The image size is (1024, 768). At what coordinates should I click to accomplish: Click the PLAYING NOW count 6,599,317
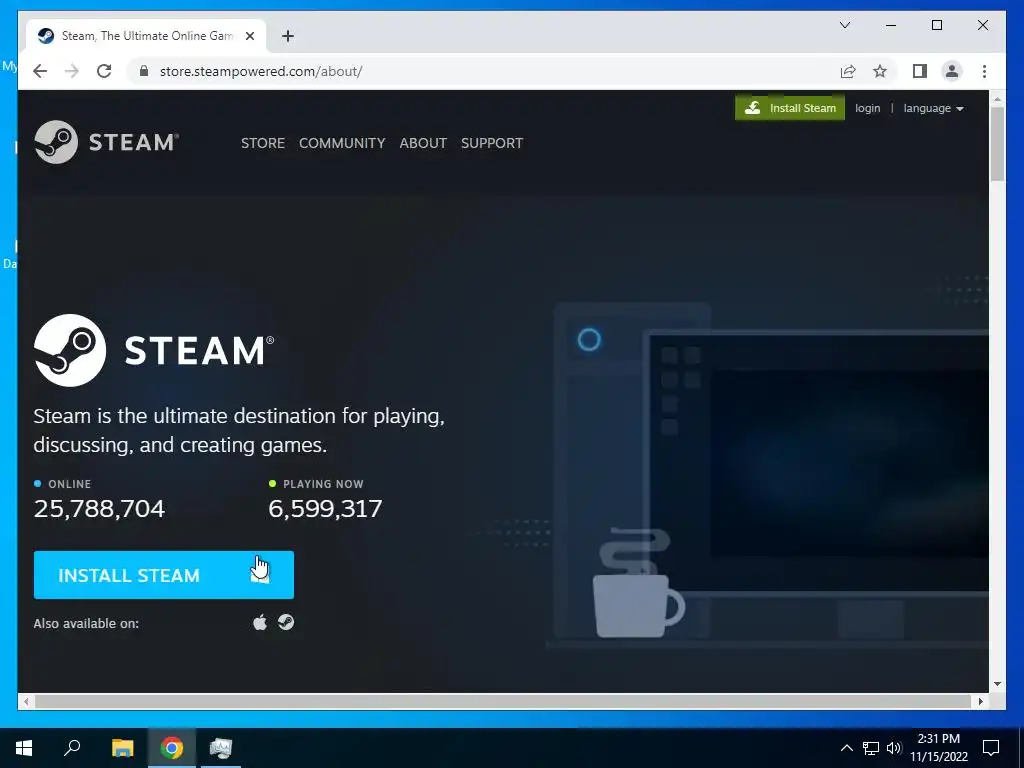(325, 509)
